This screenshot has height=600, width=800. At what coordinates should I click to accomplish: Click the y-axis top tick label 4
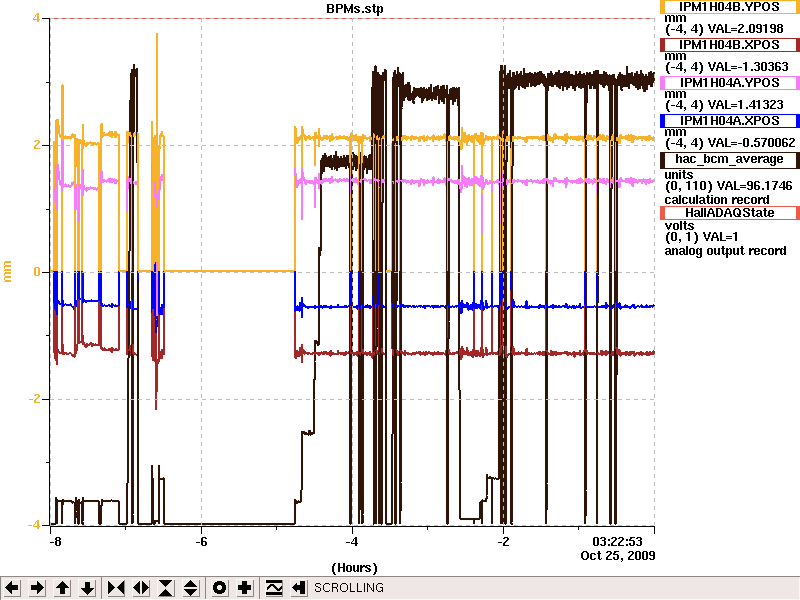pos(36,18)
